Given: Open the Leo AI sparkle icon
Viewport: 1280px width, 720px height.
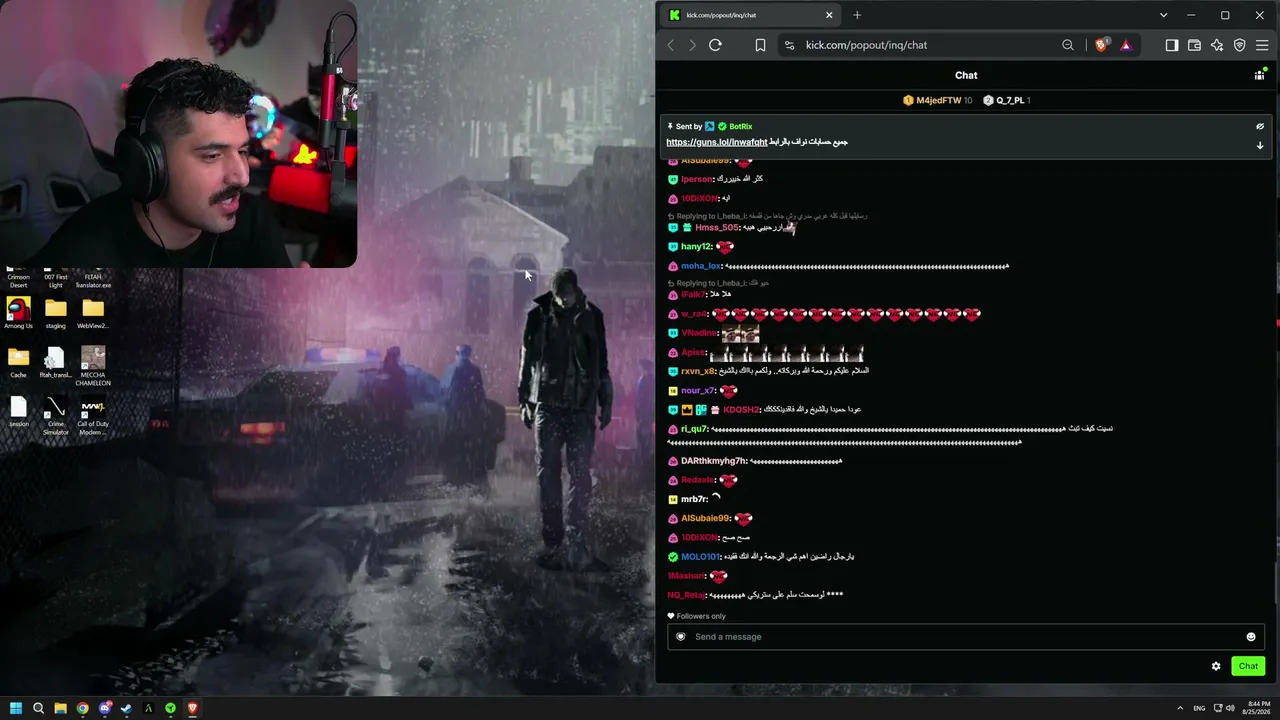Looking at the screenshot, I should (1217, 45).
